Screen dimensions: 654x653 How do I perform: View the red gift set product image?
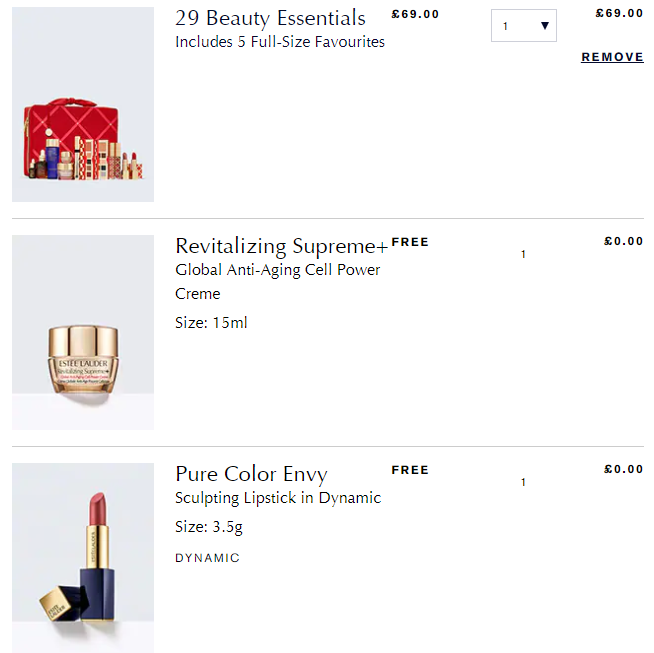click(83, 104)
